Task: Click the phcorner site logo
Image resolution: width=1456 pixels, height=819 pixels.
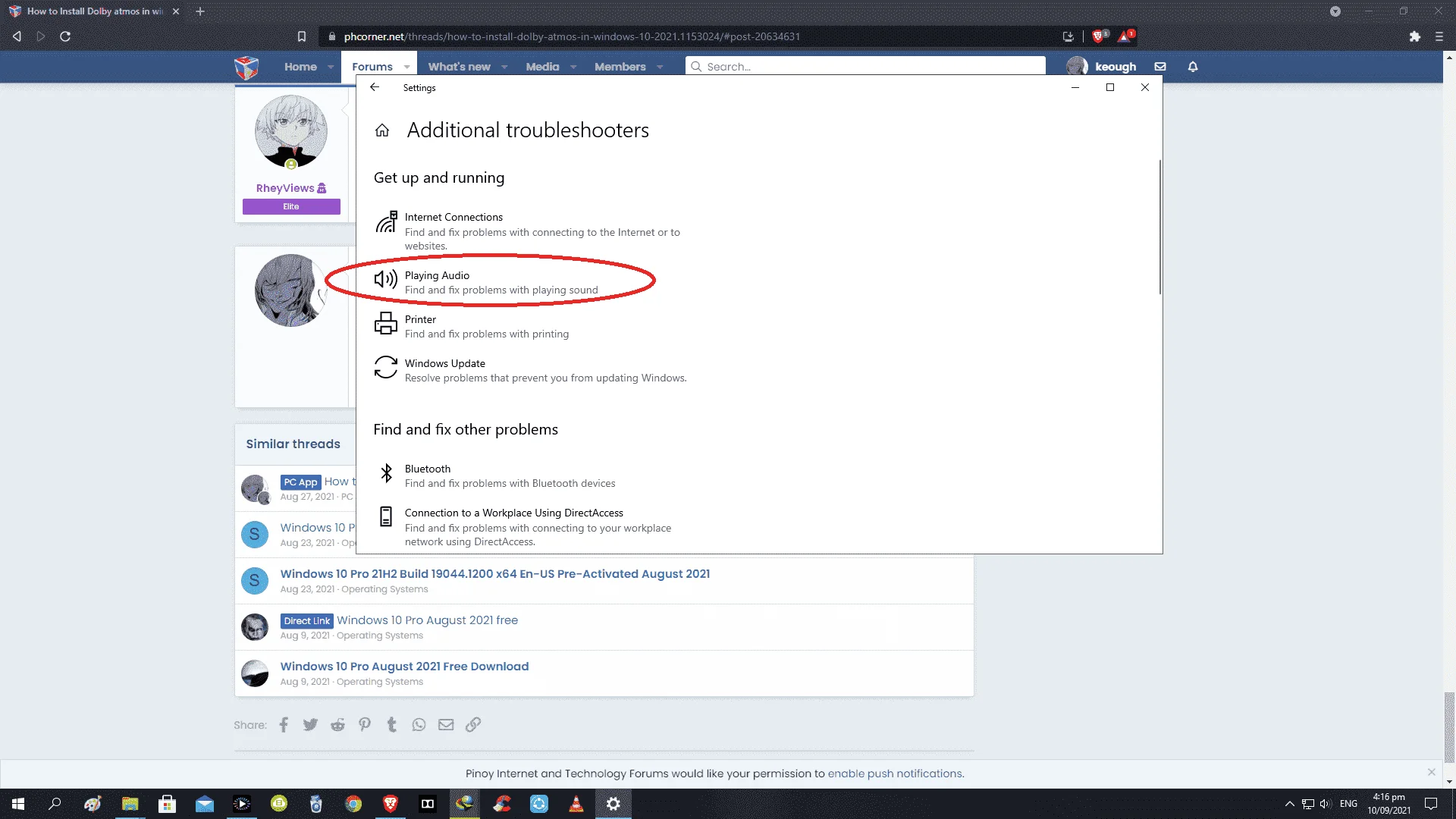Action: [x=246, y=67]
